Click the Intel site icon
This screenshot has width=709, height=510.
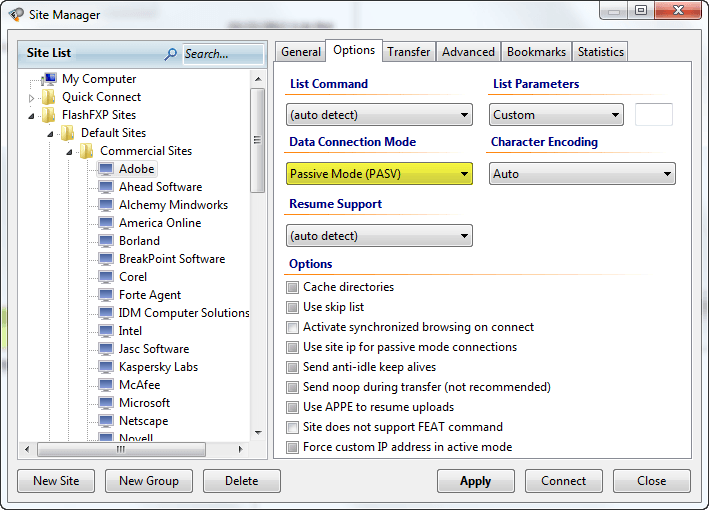pos(106,331)
